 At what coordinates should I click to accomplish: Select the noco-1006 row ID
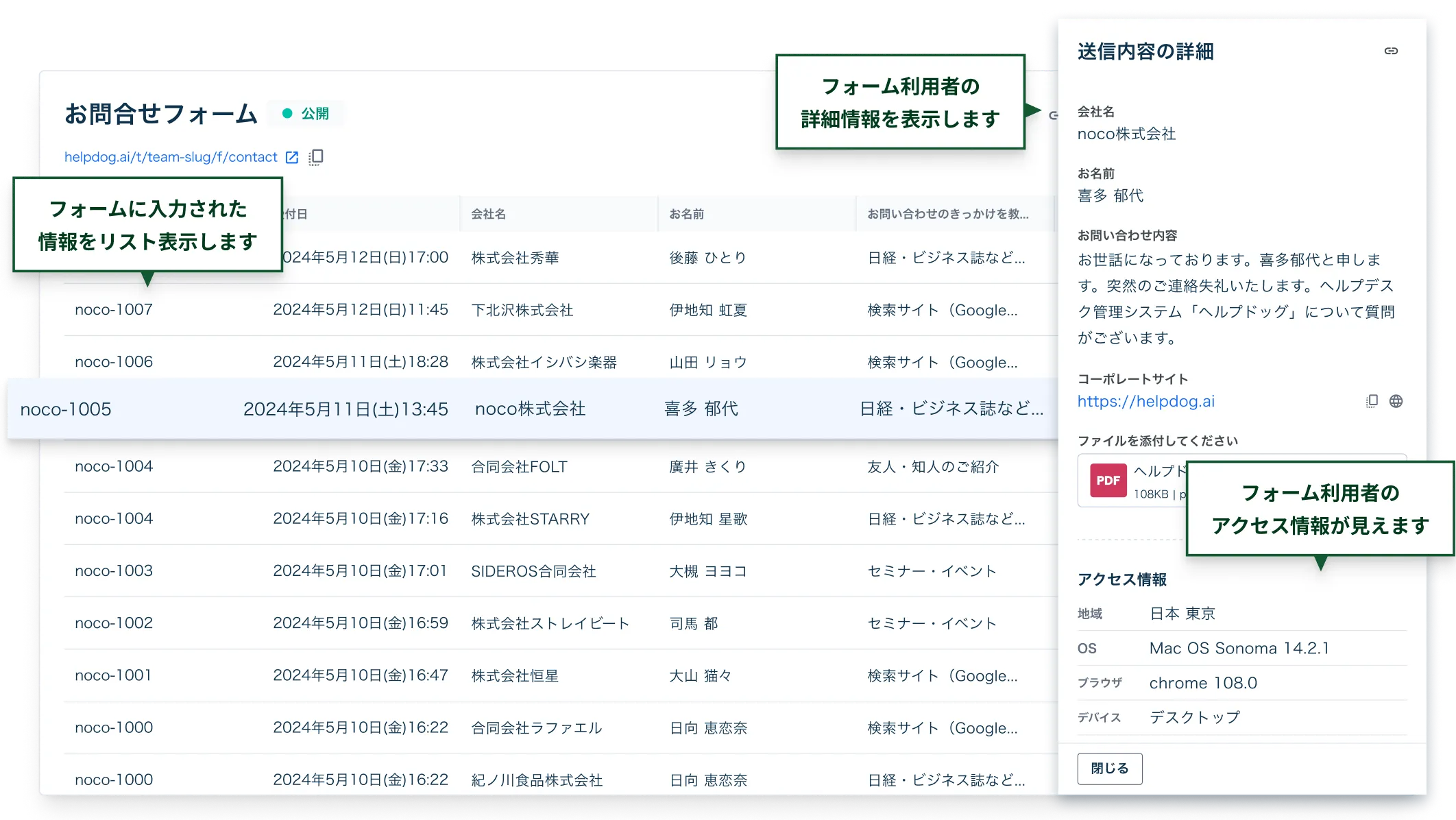click(114, 362)
